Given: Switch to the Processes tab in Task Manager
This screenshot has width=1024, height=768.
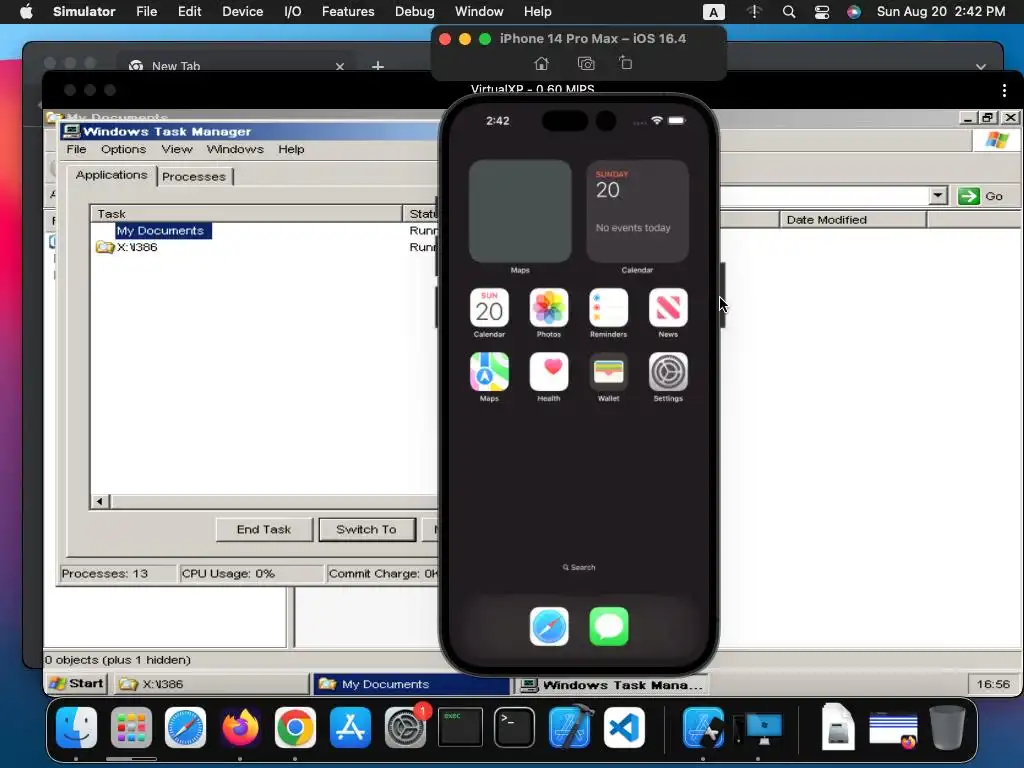Looking at the screenshot, I should click(x=194, y=176).
